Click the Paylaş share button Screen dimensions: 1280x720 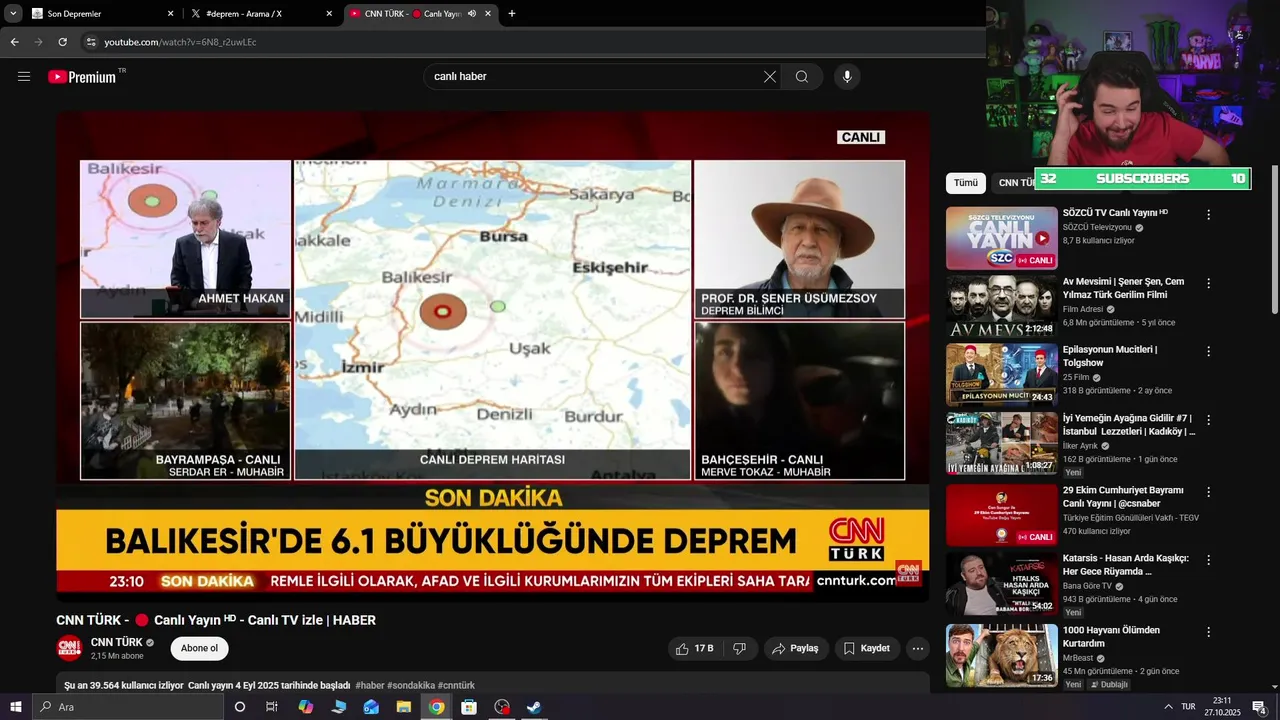(796, 649)
